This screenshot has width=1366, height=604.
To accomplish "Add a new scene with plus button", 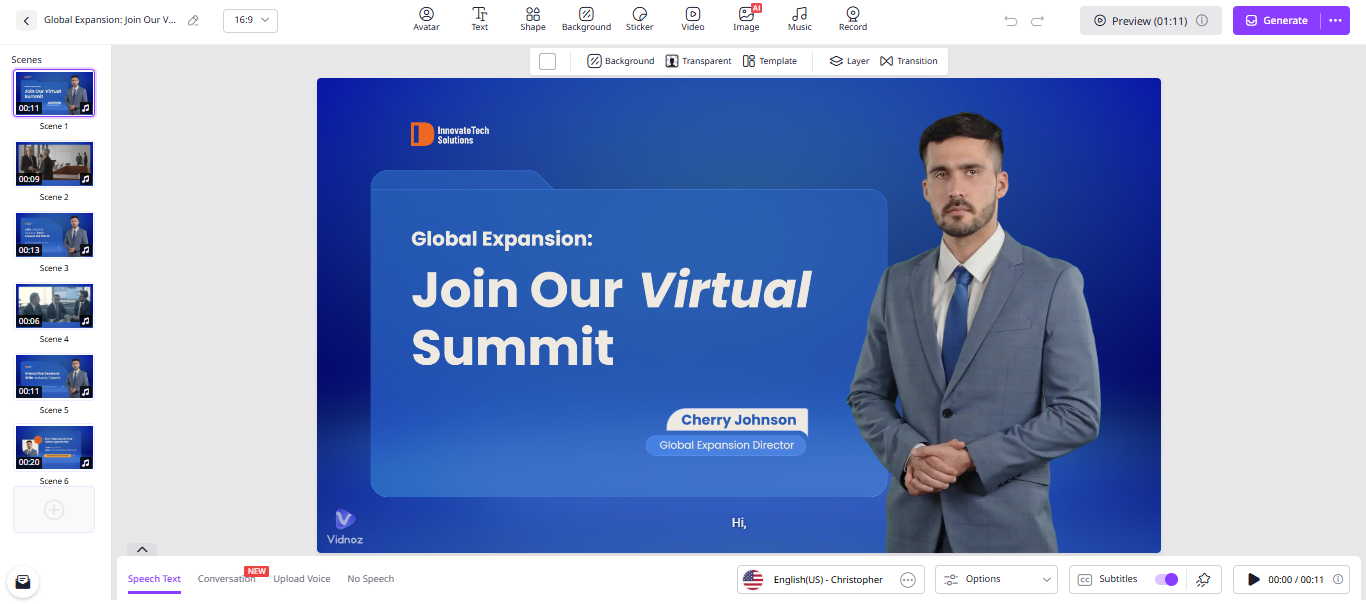I will pos(54,510).
